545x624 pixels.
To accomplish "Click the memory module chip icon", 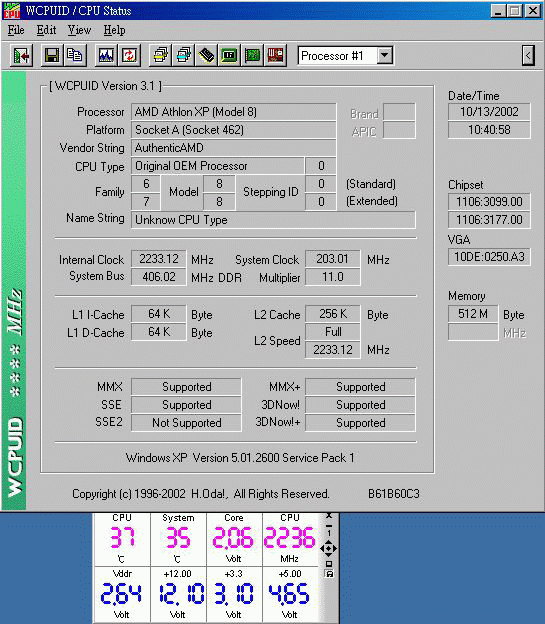I will [x=206, y=55].
